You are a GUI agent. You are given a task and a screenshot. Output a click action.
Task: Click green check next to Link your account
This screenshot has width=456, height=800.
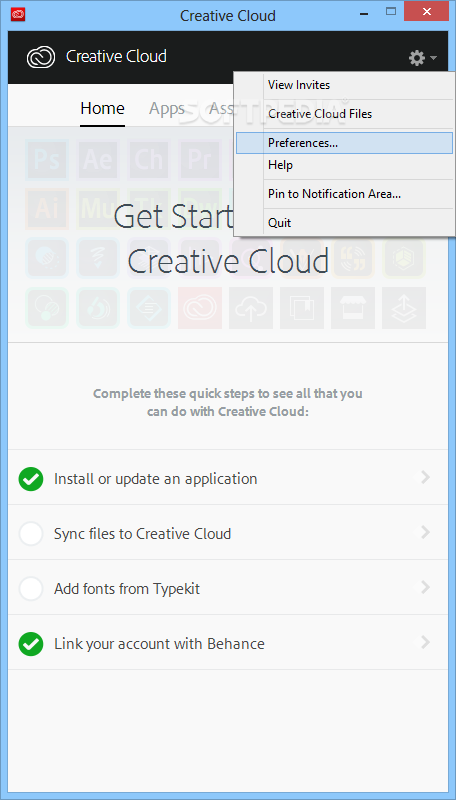(31, 644)
